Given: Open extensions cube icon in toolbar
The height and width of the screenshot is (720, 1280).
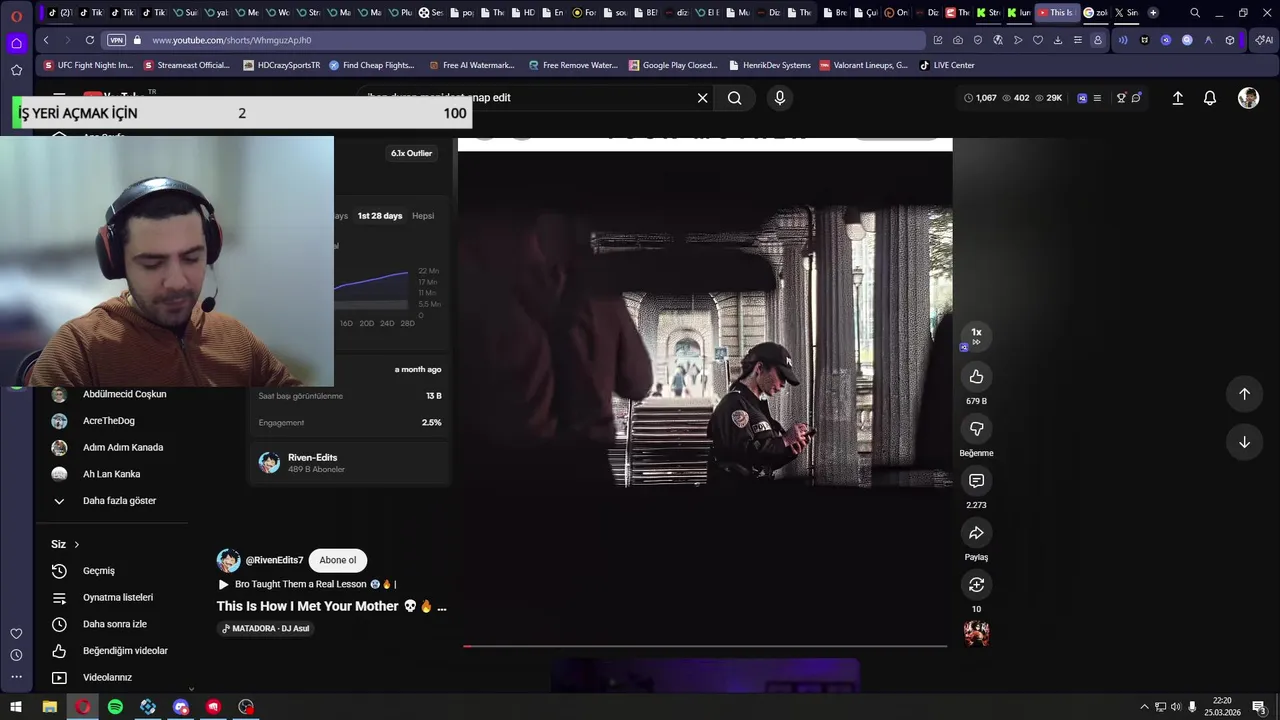Looking at the screenshot, I should [1230, 40].
